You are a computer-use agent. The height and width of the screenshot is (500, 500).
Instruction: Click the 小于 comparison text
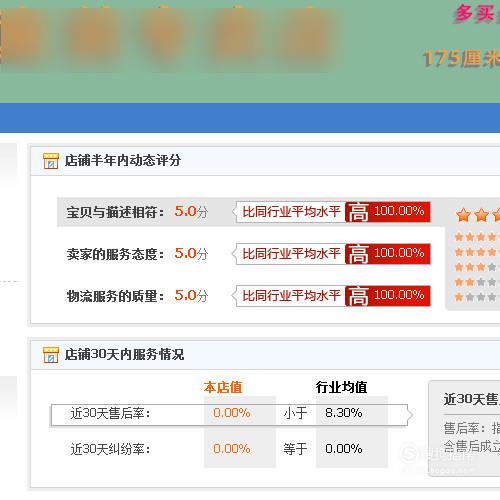(x=295, y=413)
